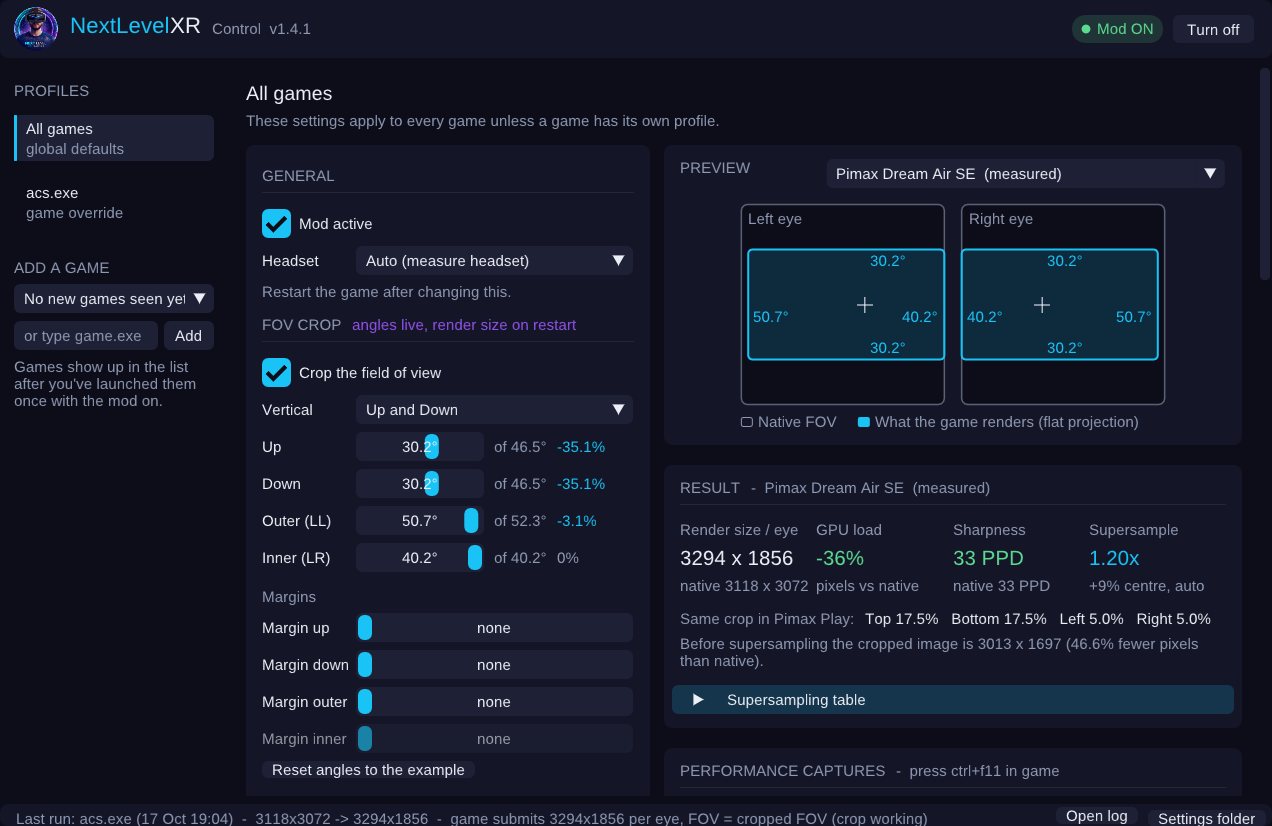Click the Mod ON status indicator

[x=1117, y=29]
